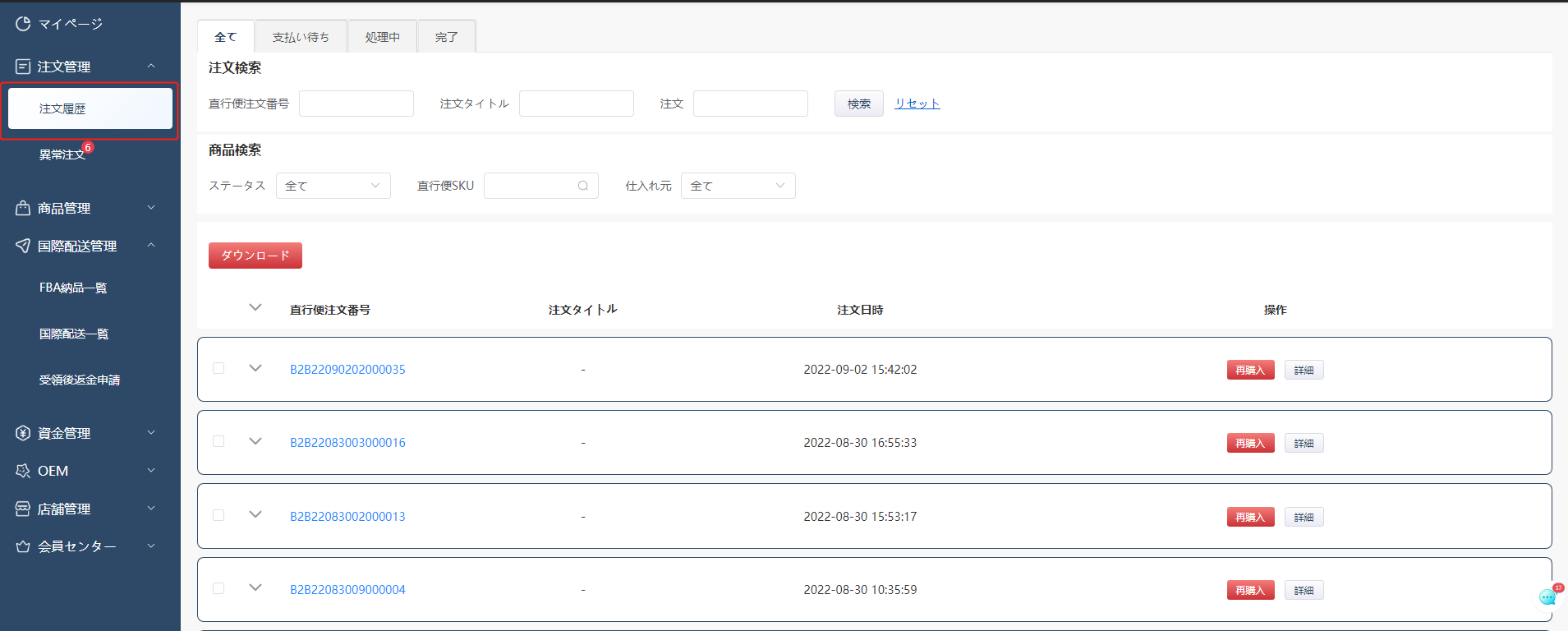The image size is (1568, 631).
Task: Switch to the 処理中 tab
Action: (x=382, y=37)
